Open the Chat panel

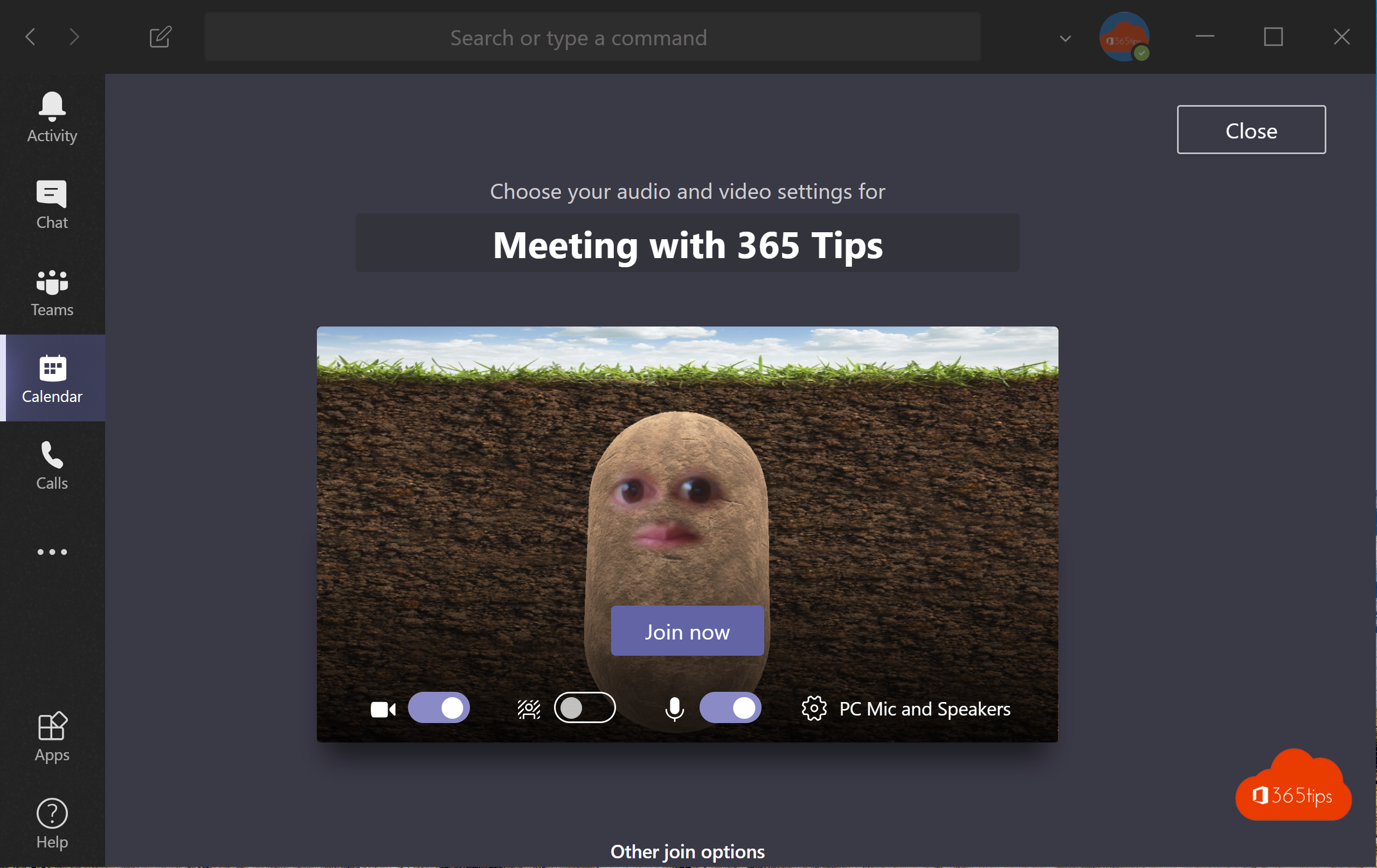coord(51,204)
